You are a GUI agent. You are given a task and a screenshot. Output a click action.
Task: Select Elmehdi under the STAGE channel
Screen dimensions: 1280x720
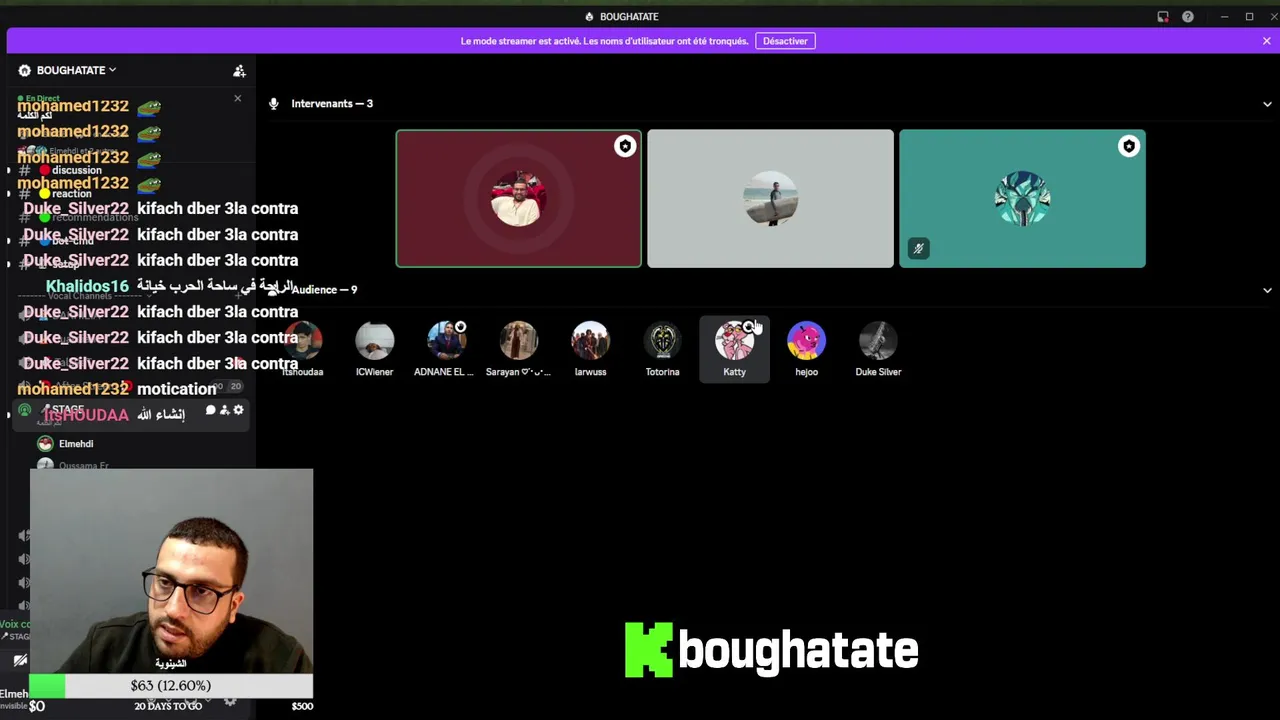tap(76, 444)
